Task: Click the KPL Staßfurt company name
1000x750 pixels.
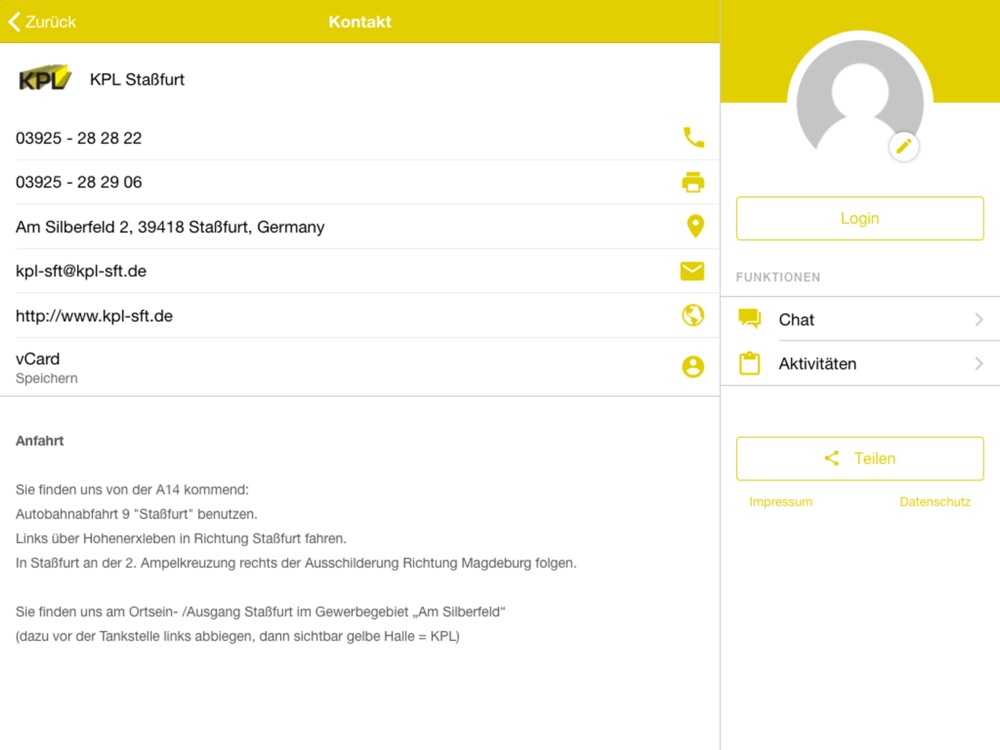Action: [136, 79]
